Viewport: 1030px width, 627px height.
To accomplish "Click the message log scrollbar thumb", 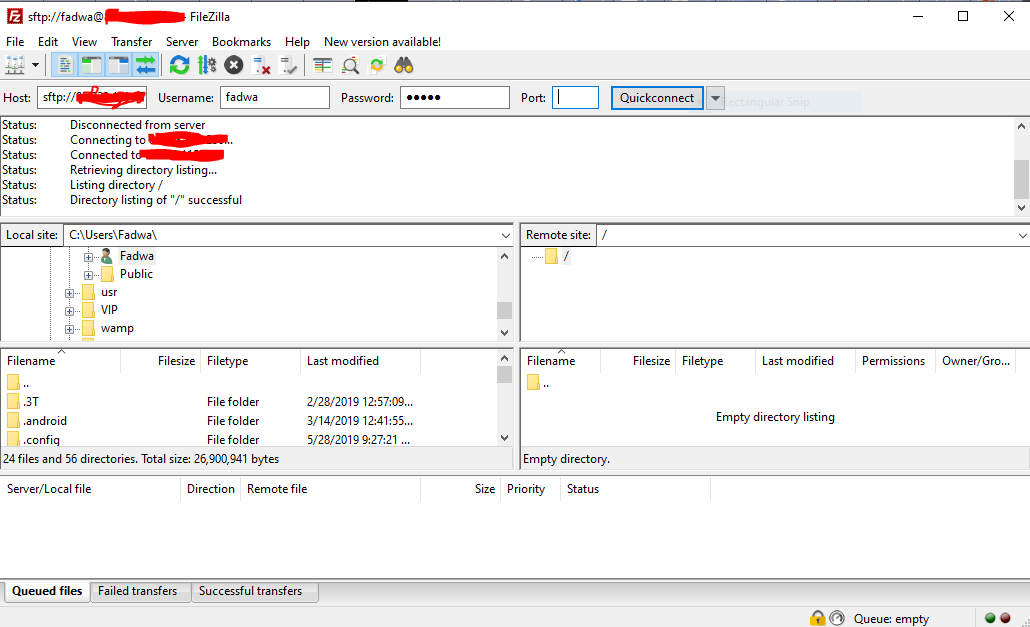I will point(1021,179).
